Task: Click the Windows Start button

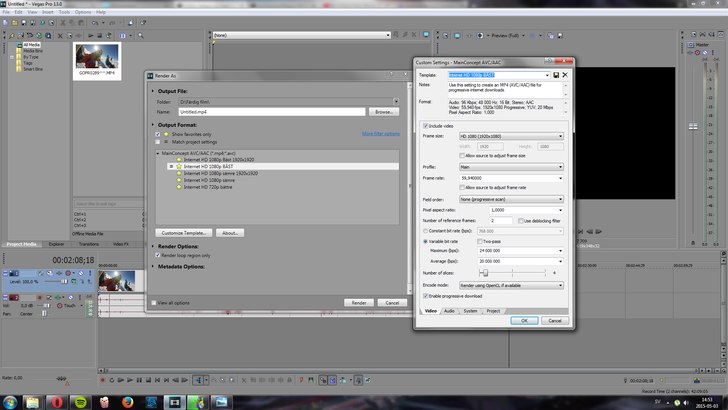Action: click(11, 401)
